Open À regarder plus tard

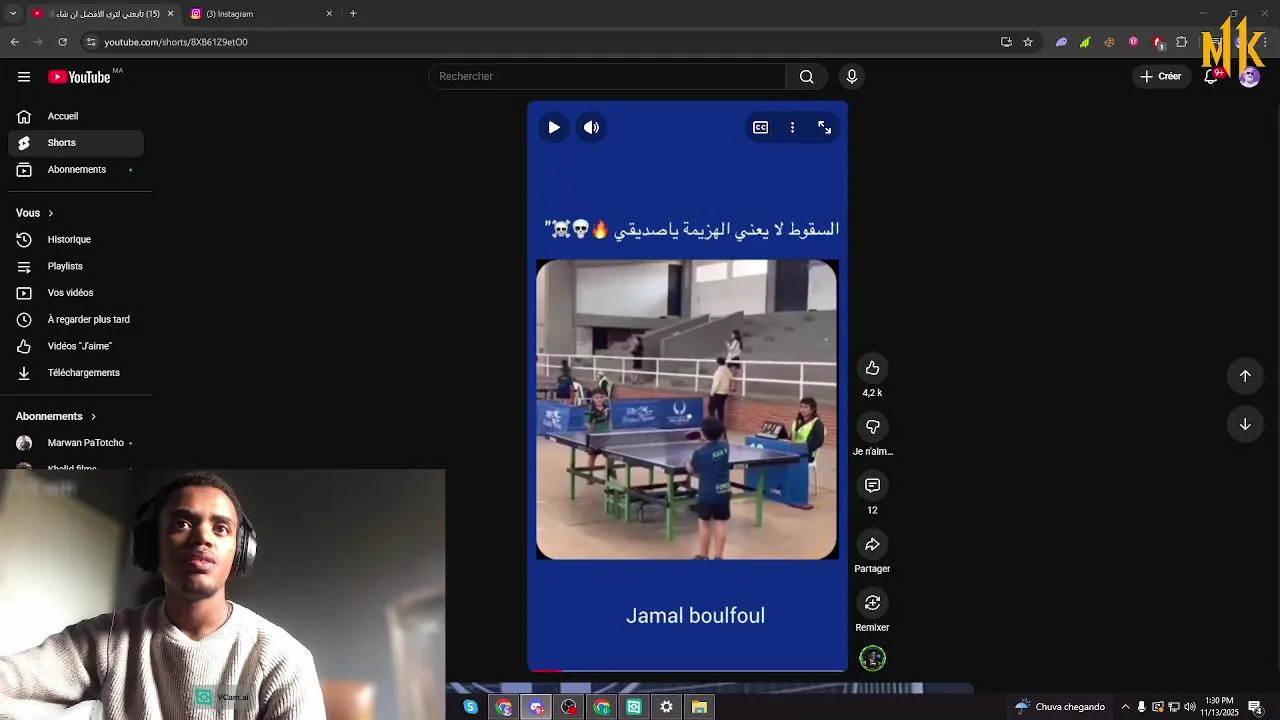76,320
